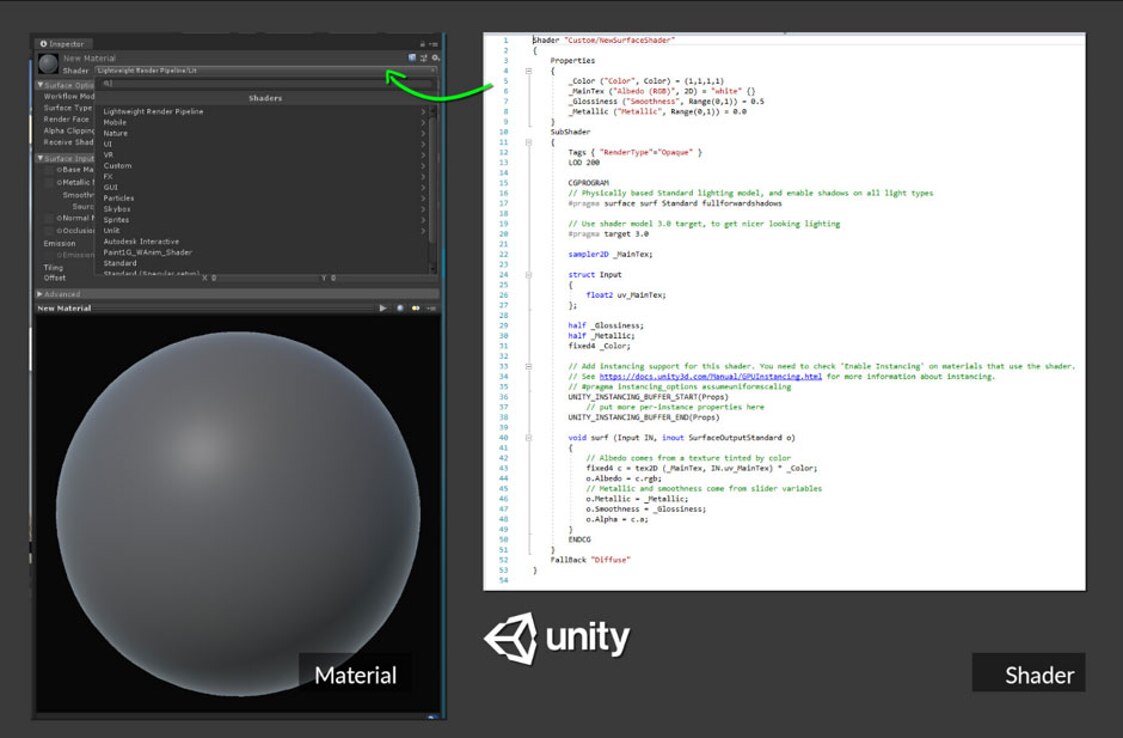
Task: Expand the Advanced section
Action: pos(39,292)
